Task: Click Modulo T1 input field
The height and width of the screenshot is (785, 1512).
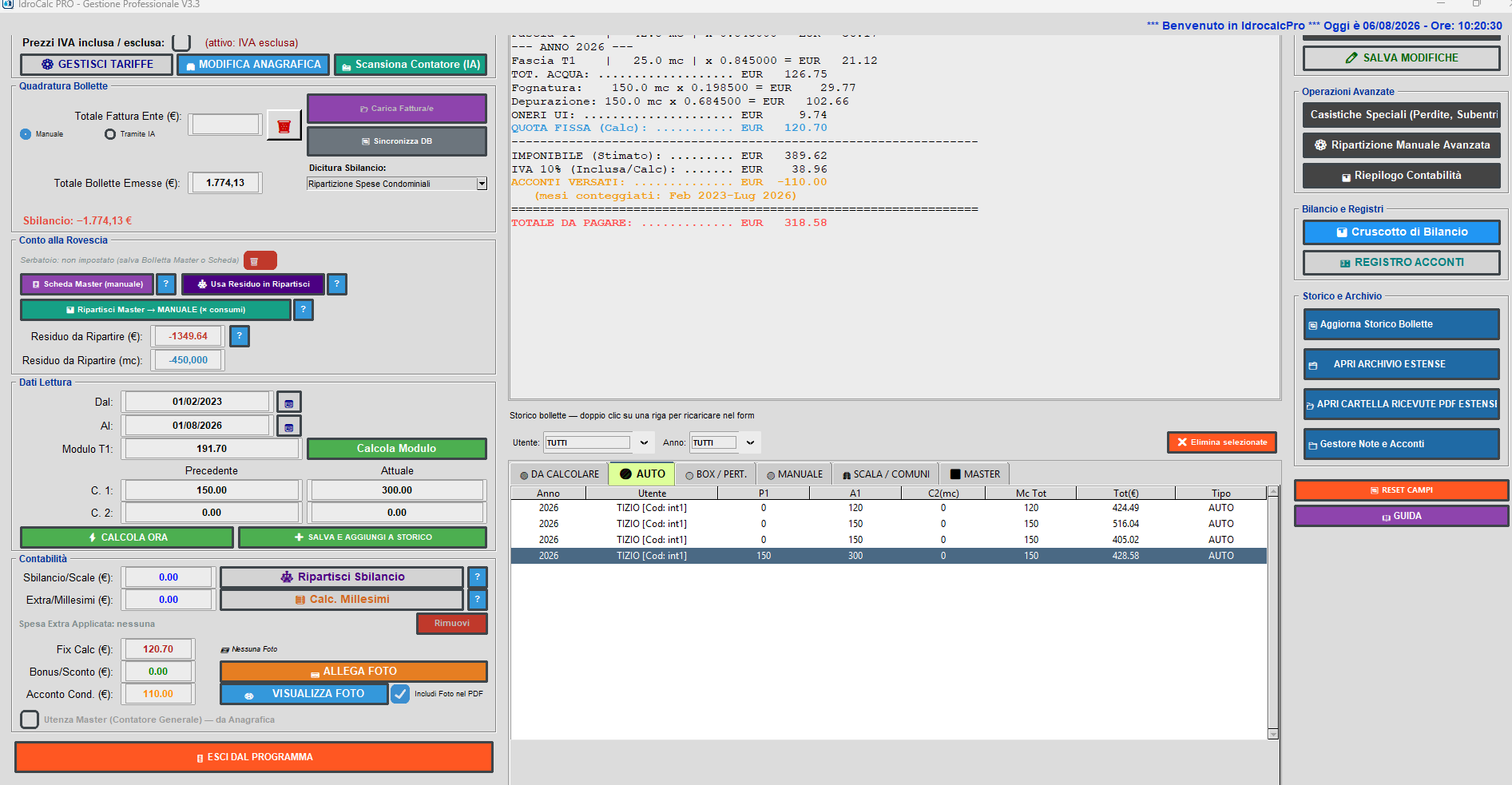Action: 212,449
